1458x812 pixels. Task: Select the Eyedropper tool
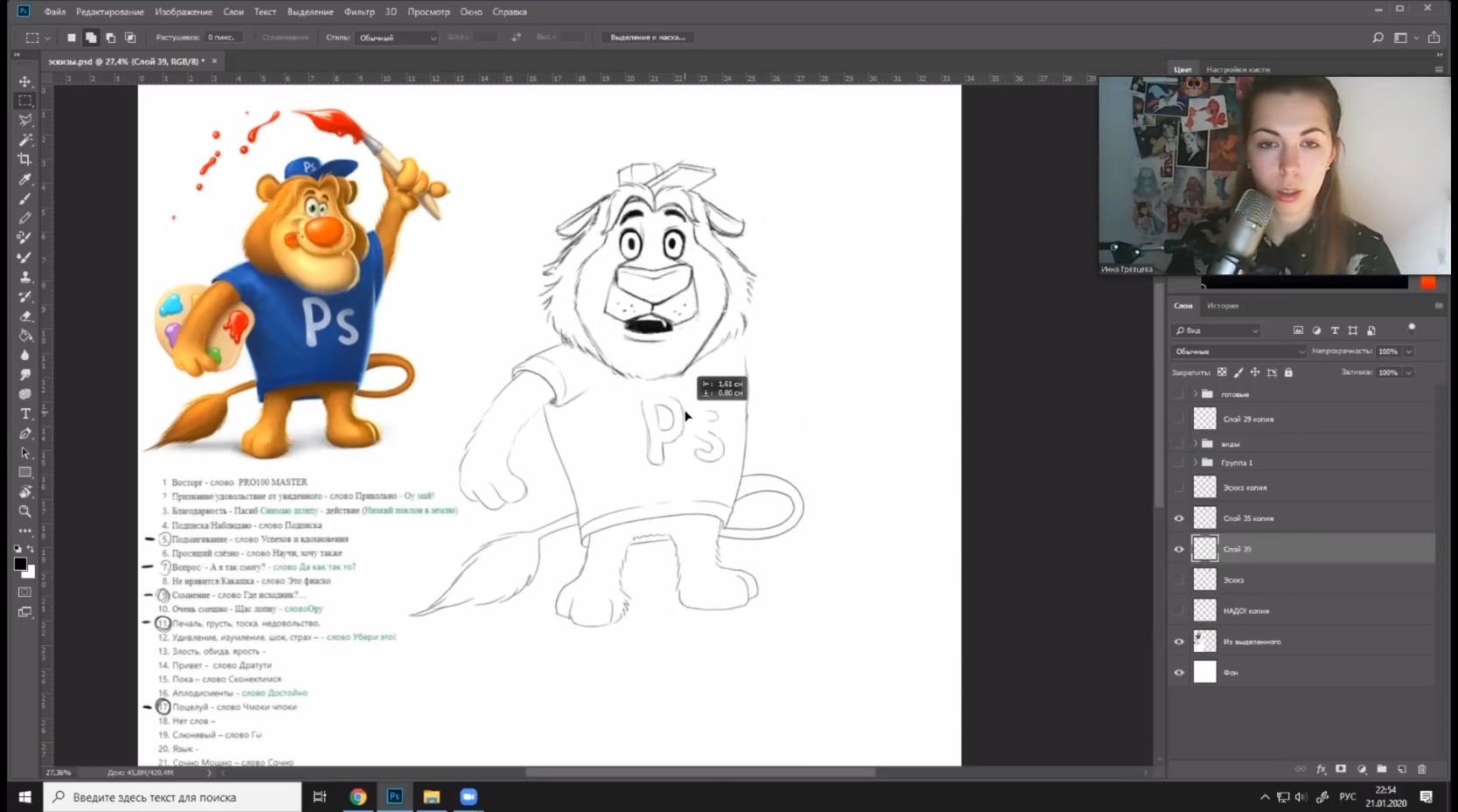coord(25,179)
